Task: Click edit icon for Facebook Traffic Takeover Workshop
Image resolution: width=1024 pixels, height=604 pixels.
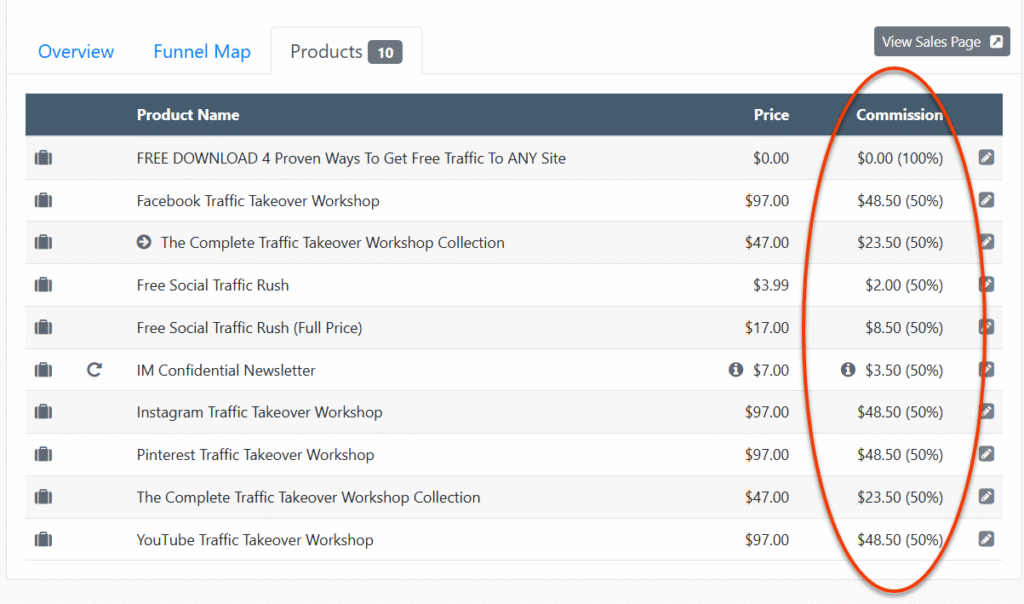Action: coord(986,200)
